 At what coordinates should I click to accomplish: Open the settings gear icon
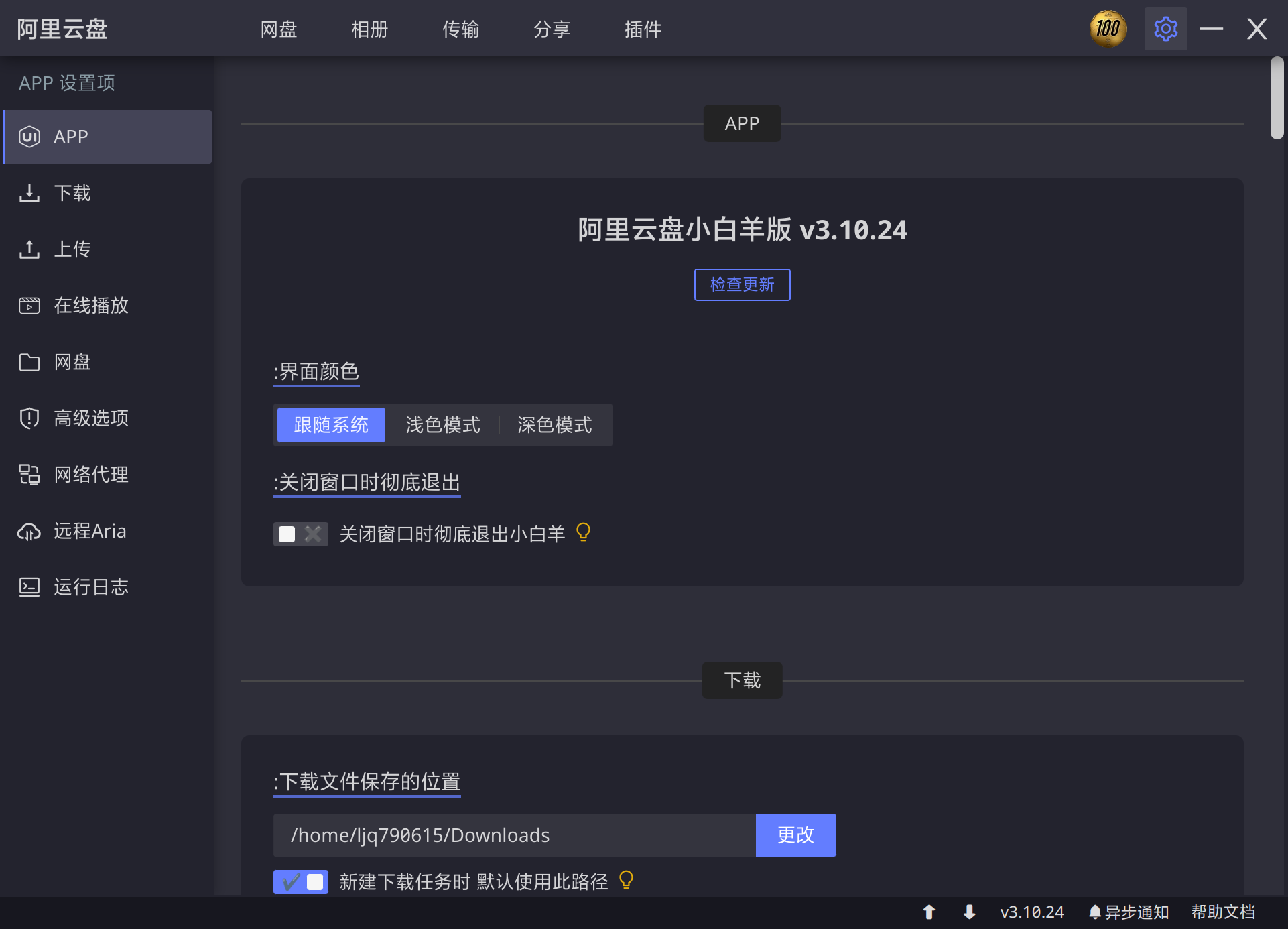click(x=1165, y=29)
